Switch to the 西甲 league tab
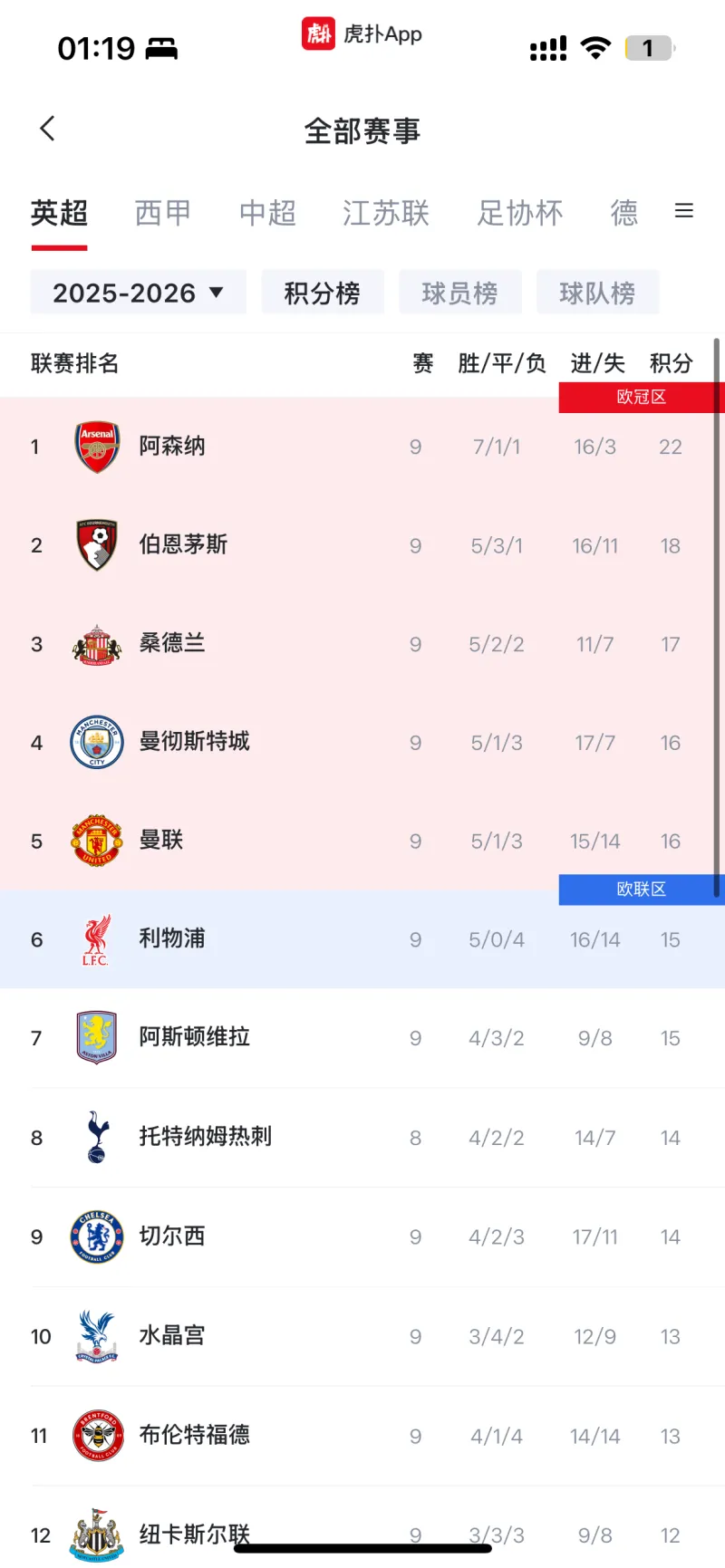Screen dimensions: 725x1568 click(163, 213)
